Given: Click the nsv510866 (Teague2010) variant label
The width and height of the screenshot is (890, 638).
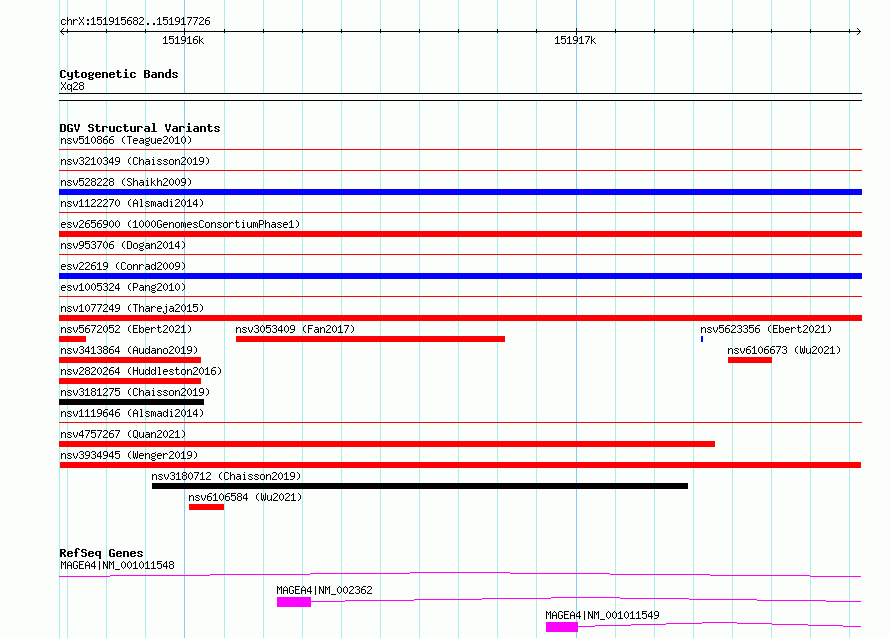Looking at the screenshot, I should point(126,140).
